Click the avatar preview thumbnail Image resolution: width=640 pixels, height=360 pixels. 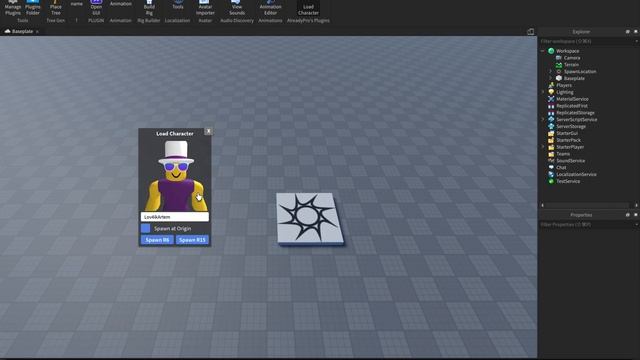[176, 176]
